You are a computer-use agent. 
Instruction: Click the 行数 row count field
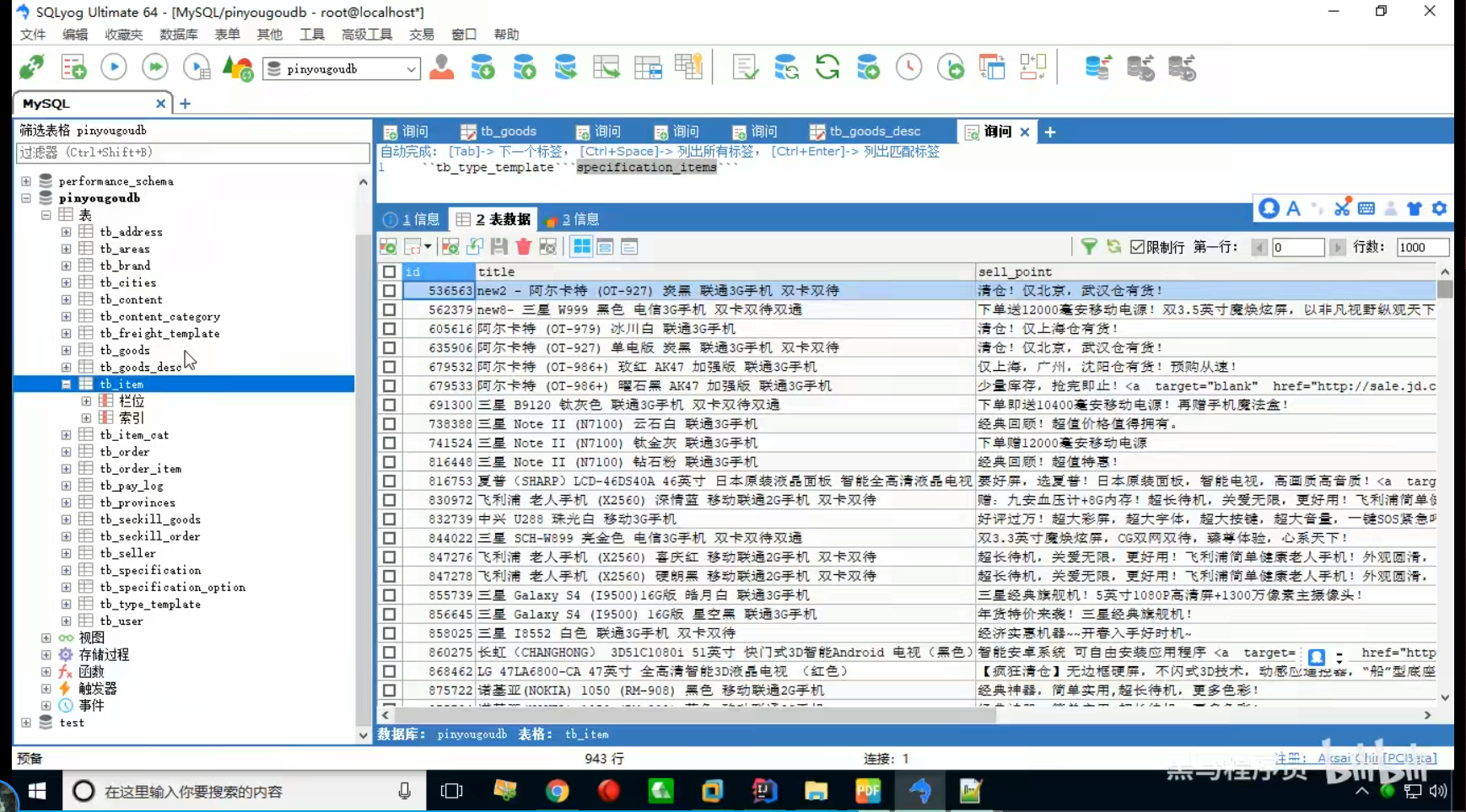pyautogui.click(x=1422, y=247)
